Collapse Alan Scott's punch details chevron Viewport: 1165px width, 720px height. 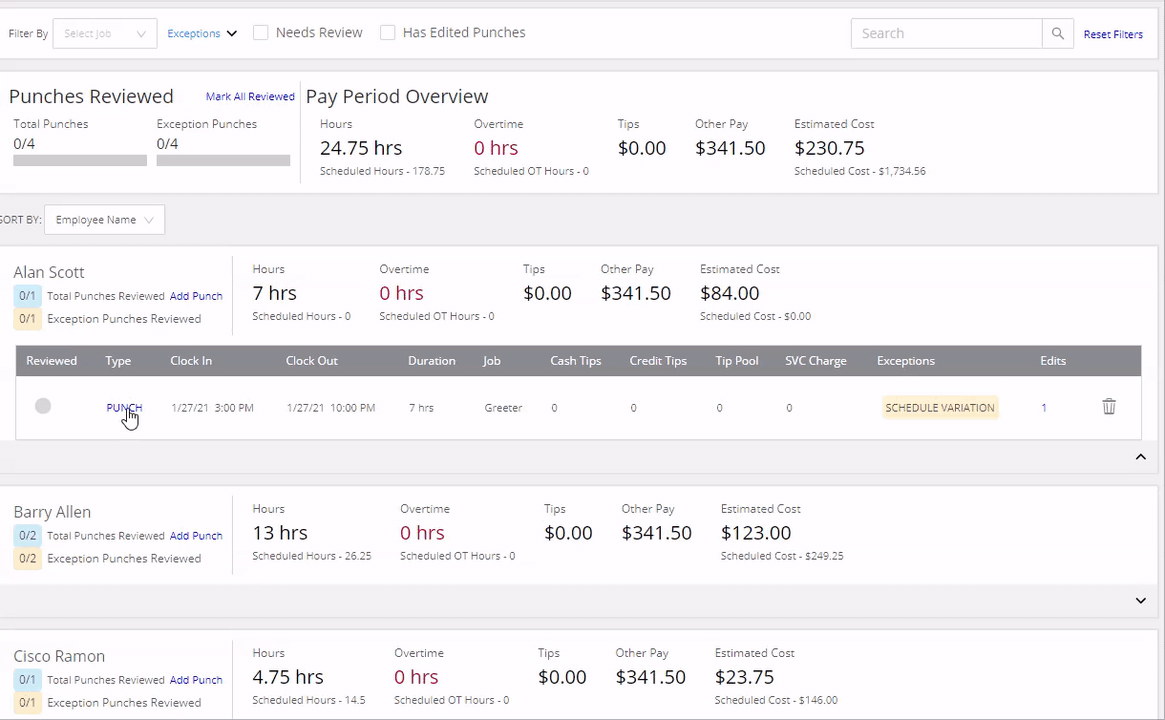pyautogui.click(x=1140, y=457)
